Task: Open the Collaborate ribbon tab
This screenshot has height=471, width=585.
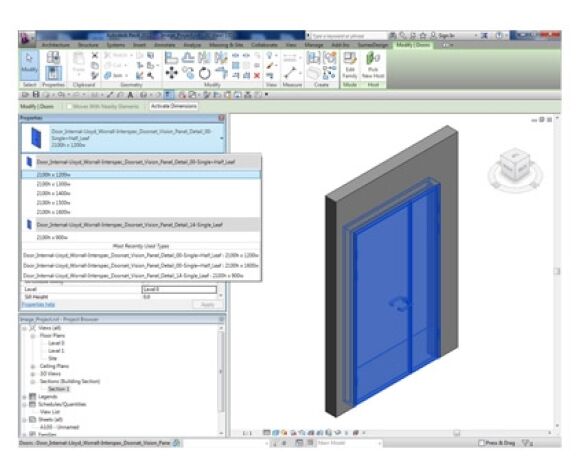Action: coord(265,45)
